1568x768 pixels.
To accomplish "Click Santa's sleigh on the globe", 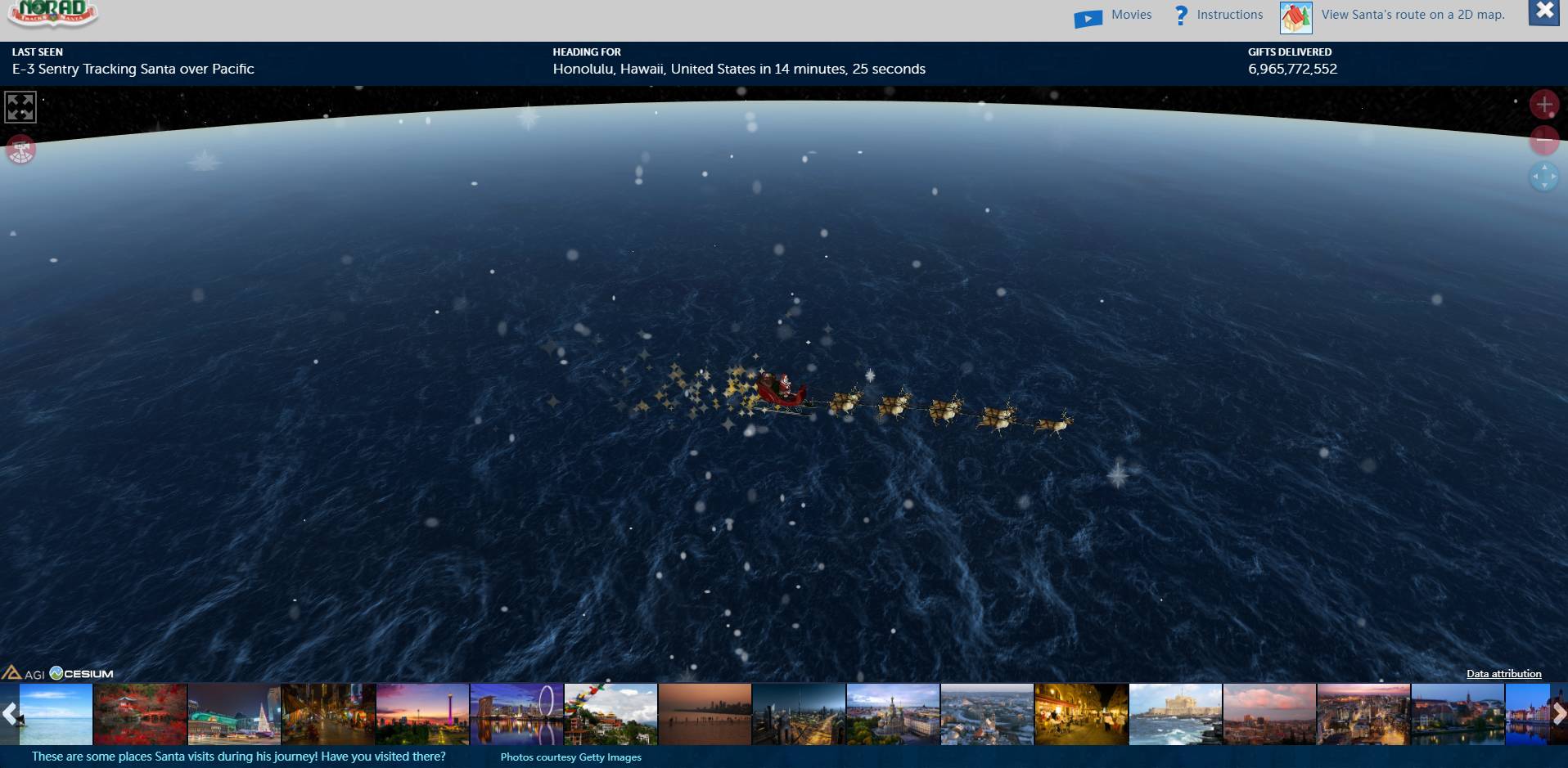I will tap(782, 392).
